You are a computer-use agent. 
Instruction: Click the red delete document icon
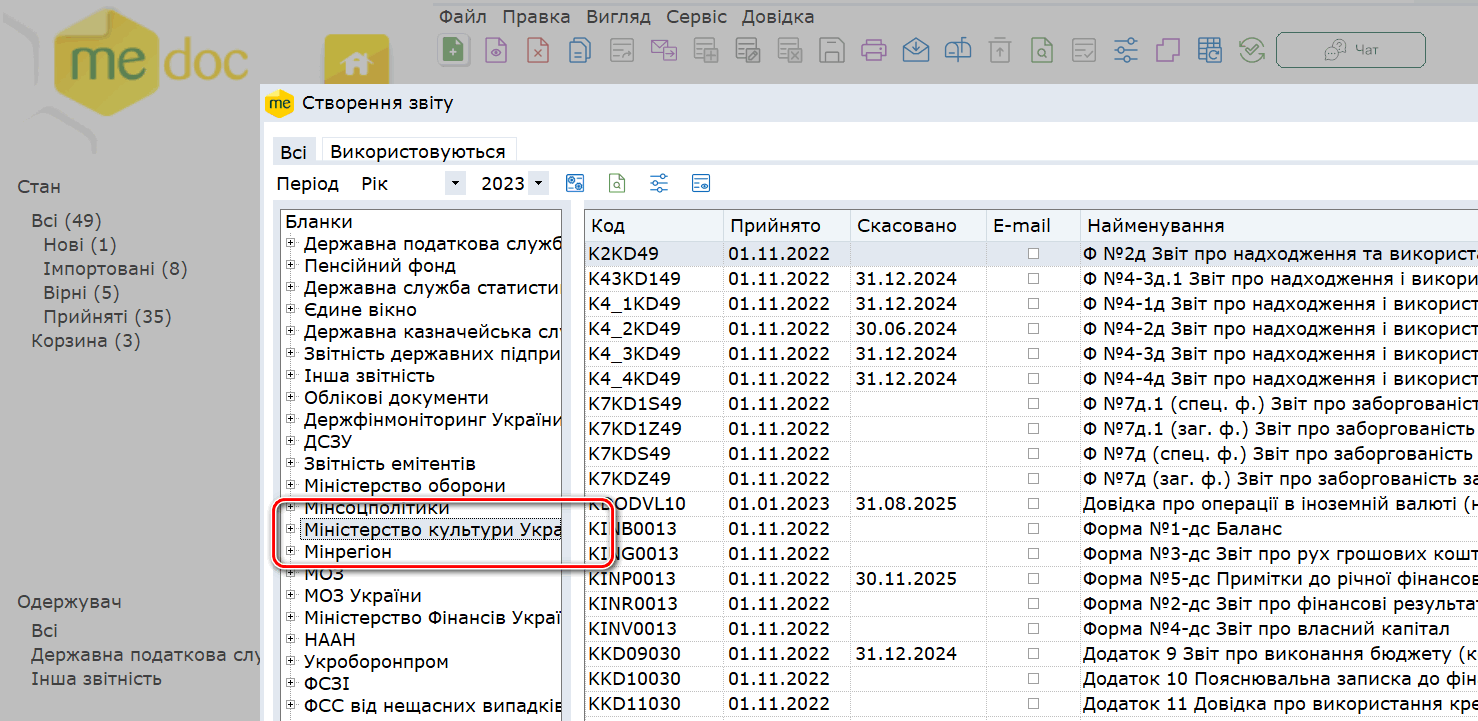538,49
